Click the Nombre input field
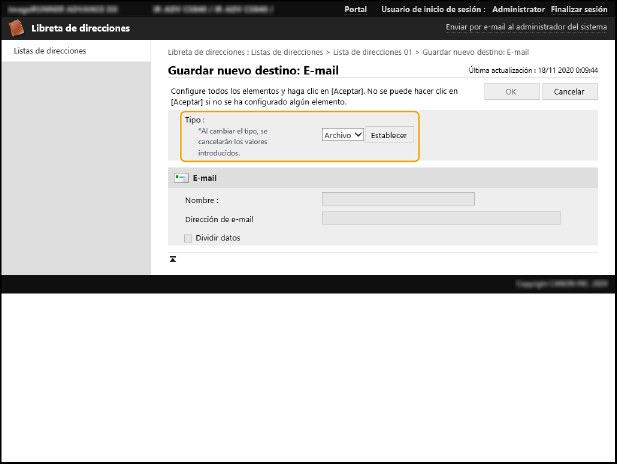This screenshot has width=617, height=464. coord(398,199)
